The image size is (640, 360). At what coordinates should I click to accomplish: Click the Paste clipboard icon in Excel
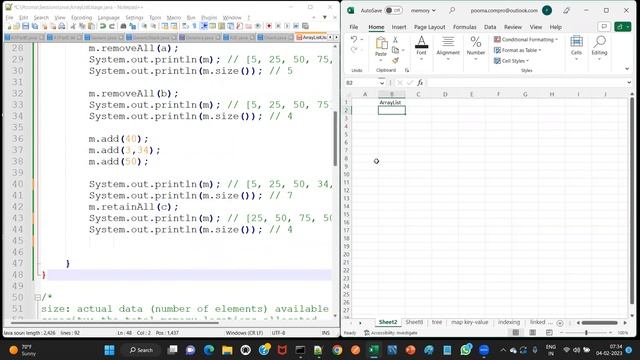pos(381,43)
